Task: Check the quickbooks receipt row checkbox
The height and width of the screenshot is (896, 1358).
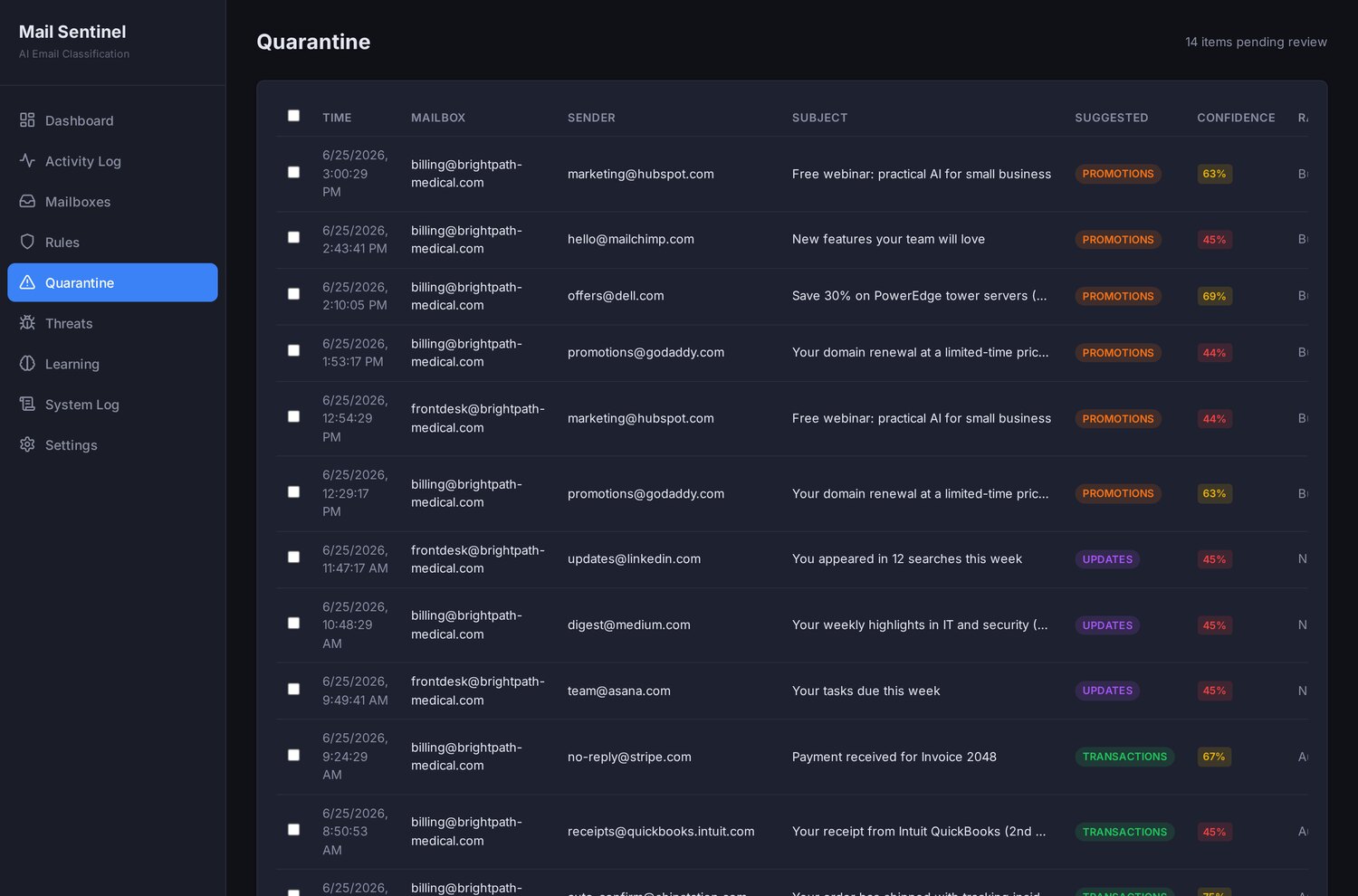Action: click(293, 830)
